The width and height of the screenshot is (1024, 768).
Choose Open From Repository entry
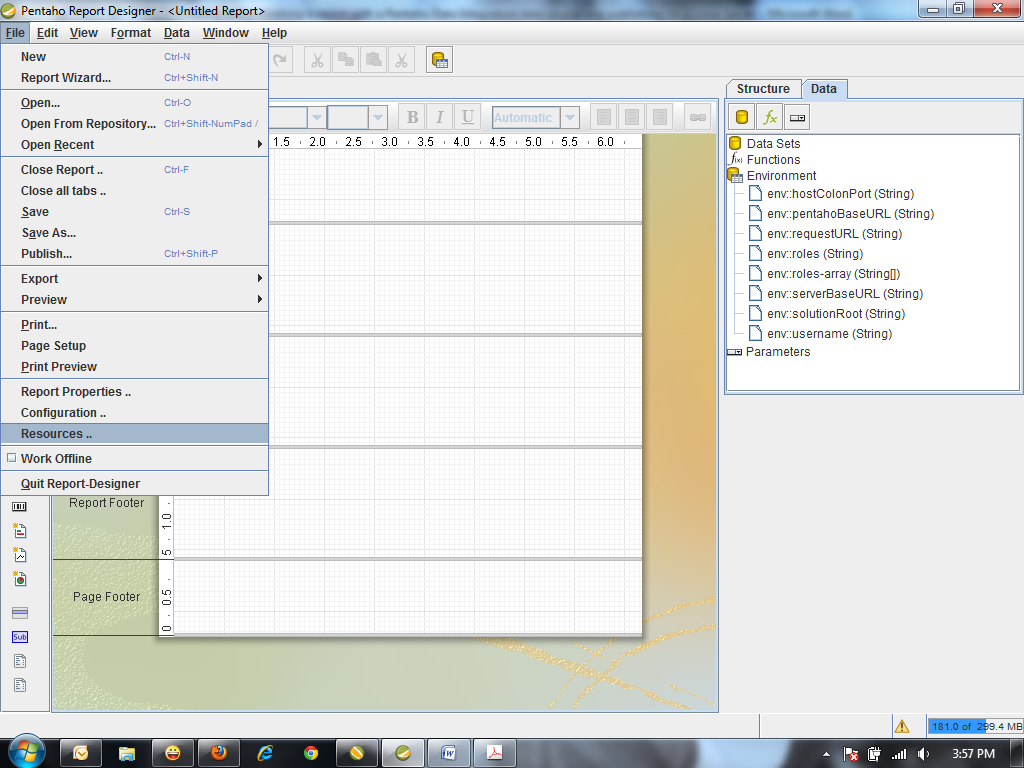coord(134,123)
